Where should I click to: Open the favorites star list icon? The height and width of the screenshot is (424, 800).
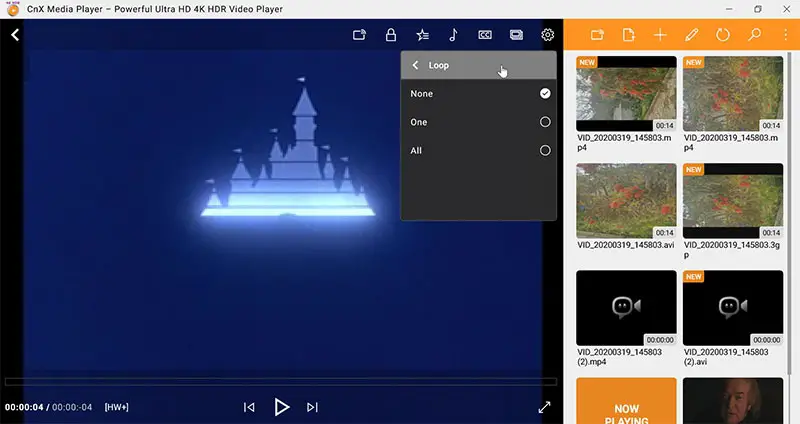pos(422,35)
